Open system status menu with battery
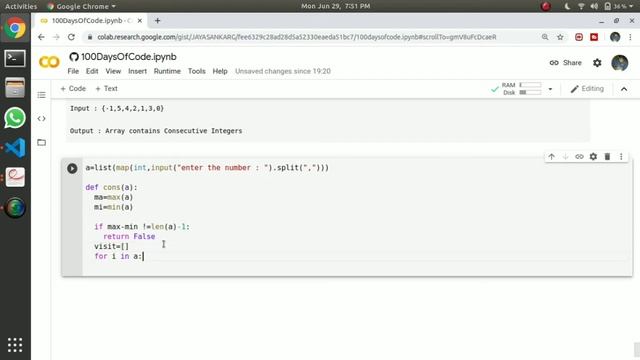Image resolution: width=640 pixels, height=360 pixels. [x=600, y=6]
